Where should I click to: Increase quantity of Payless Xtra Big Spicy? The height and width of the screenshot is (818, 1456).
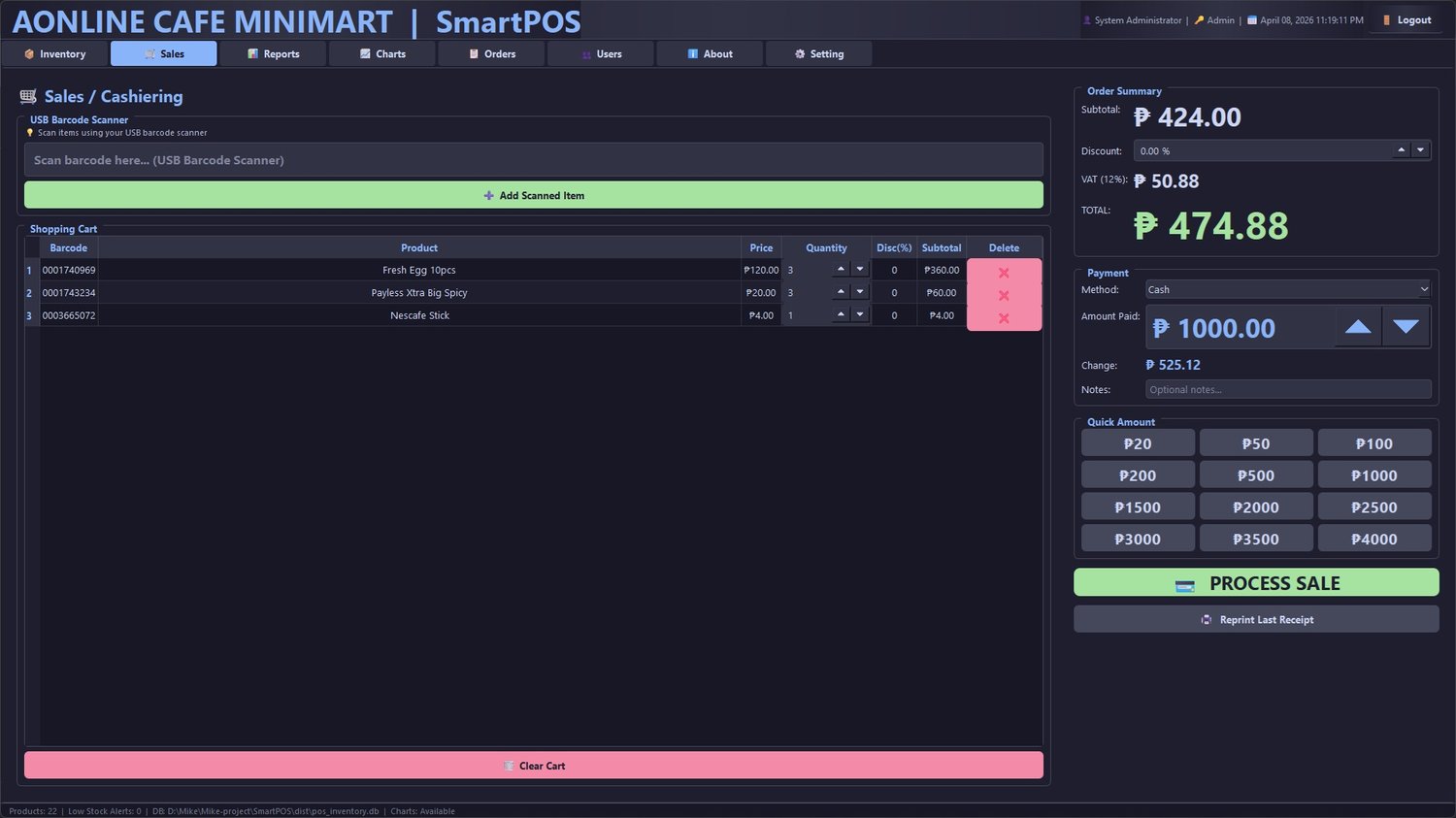841,291
